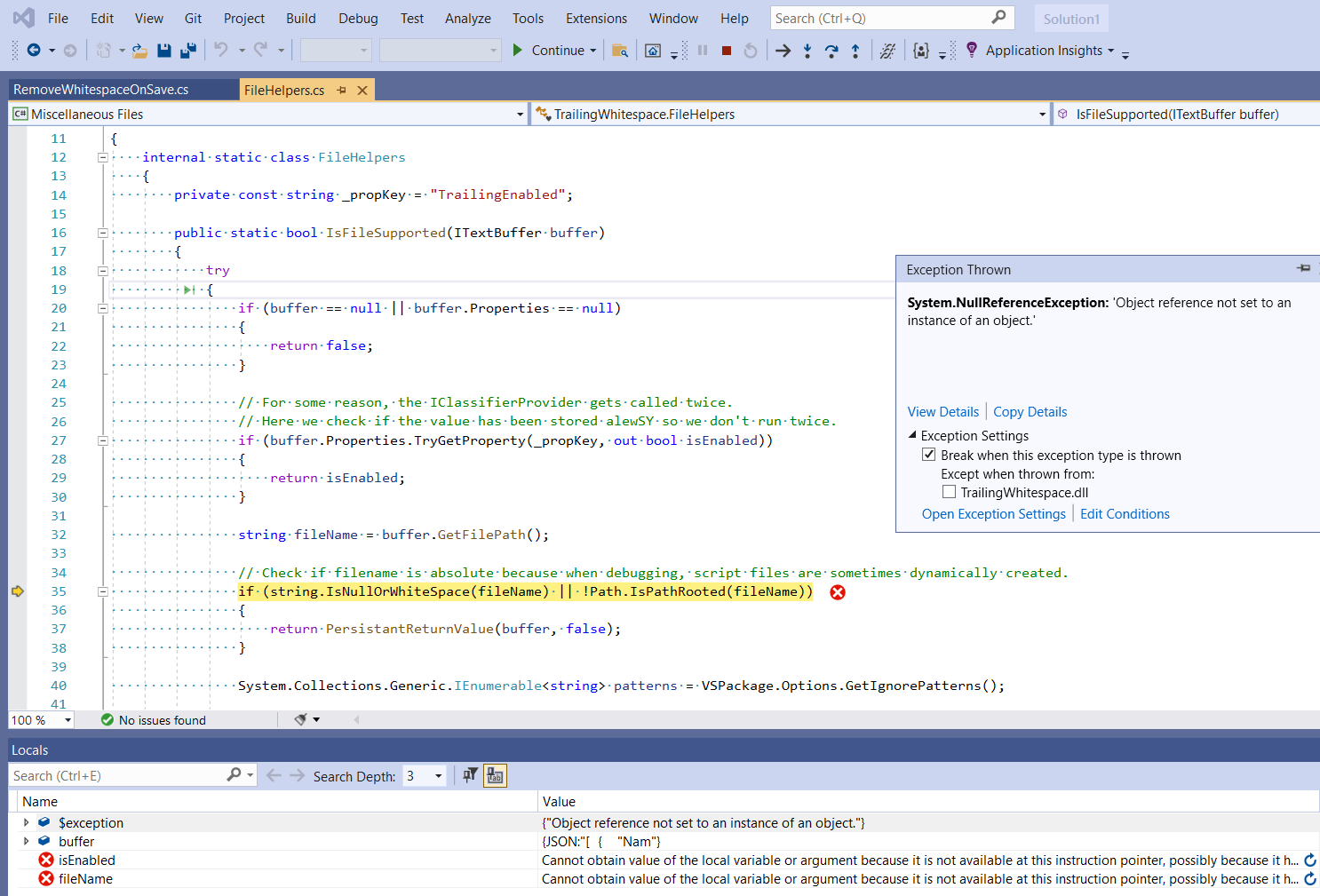Viewport: 1320px width, 896px height.
Task: Open the File menu
Action: pyautogui.click(x=58, y=18)
